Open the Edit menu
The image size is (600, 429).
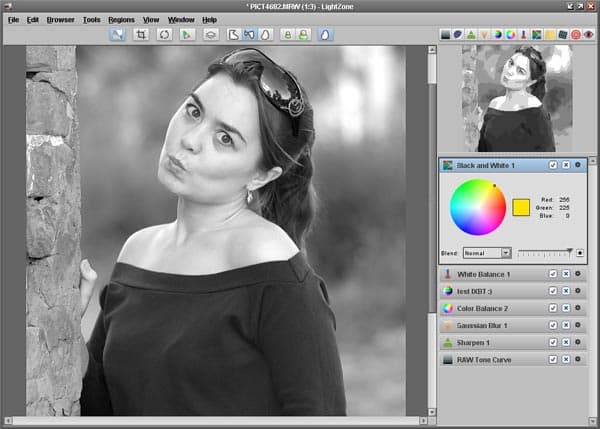point(33,20)
